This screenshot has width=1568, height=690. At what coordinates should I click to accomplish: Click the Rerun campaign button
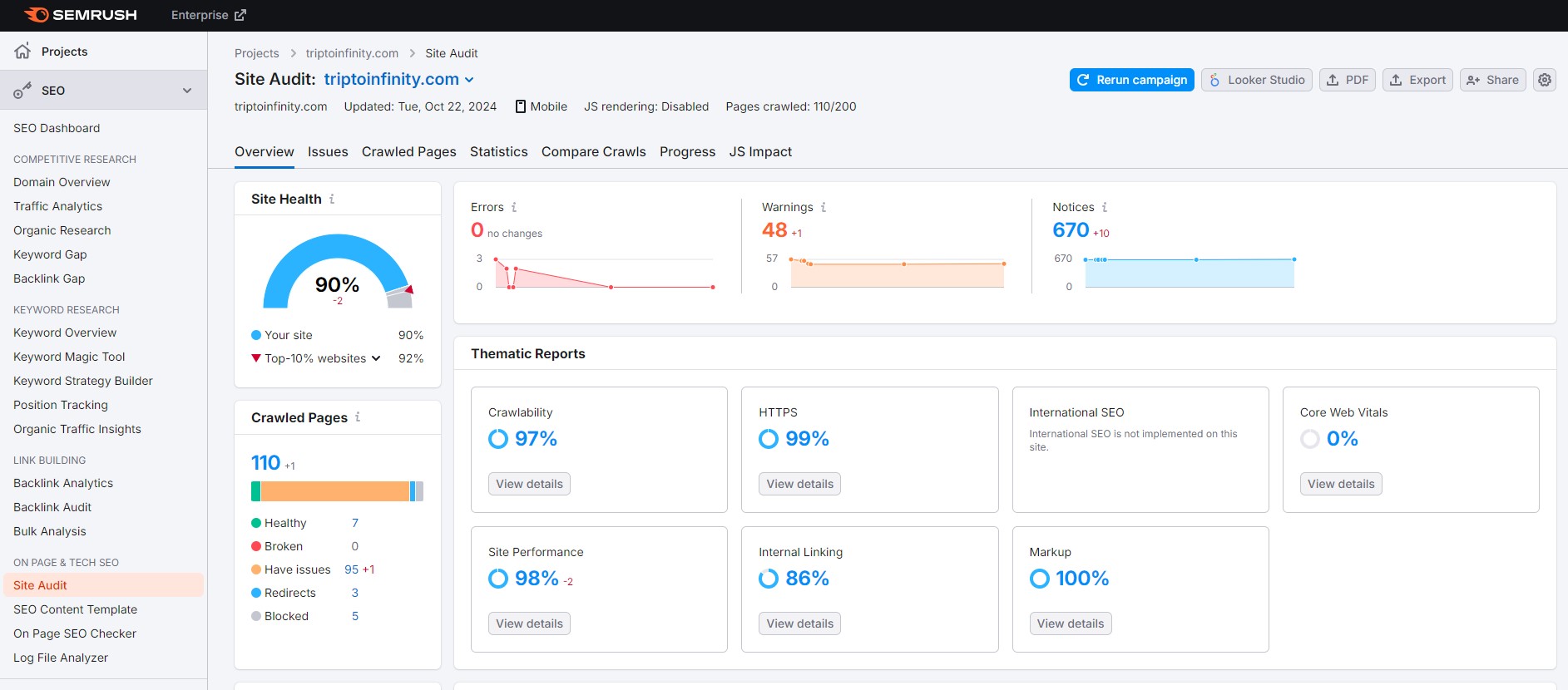pos(1132,80)
